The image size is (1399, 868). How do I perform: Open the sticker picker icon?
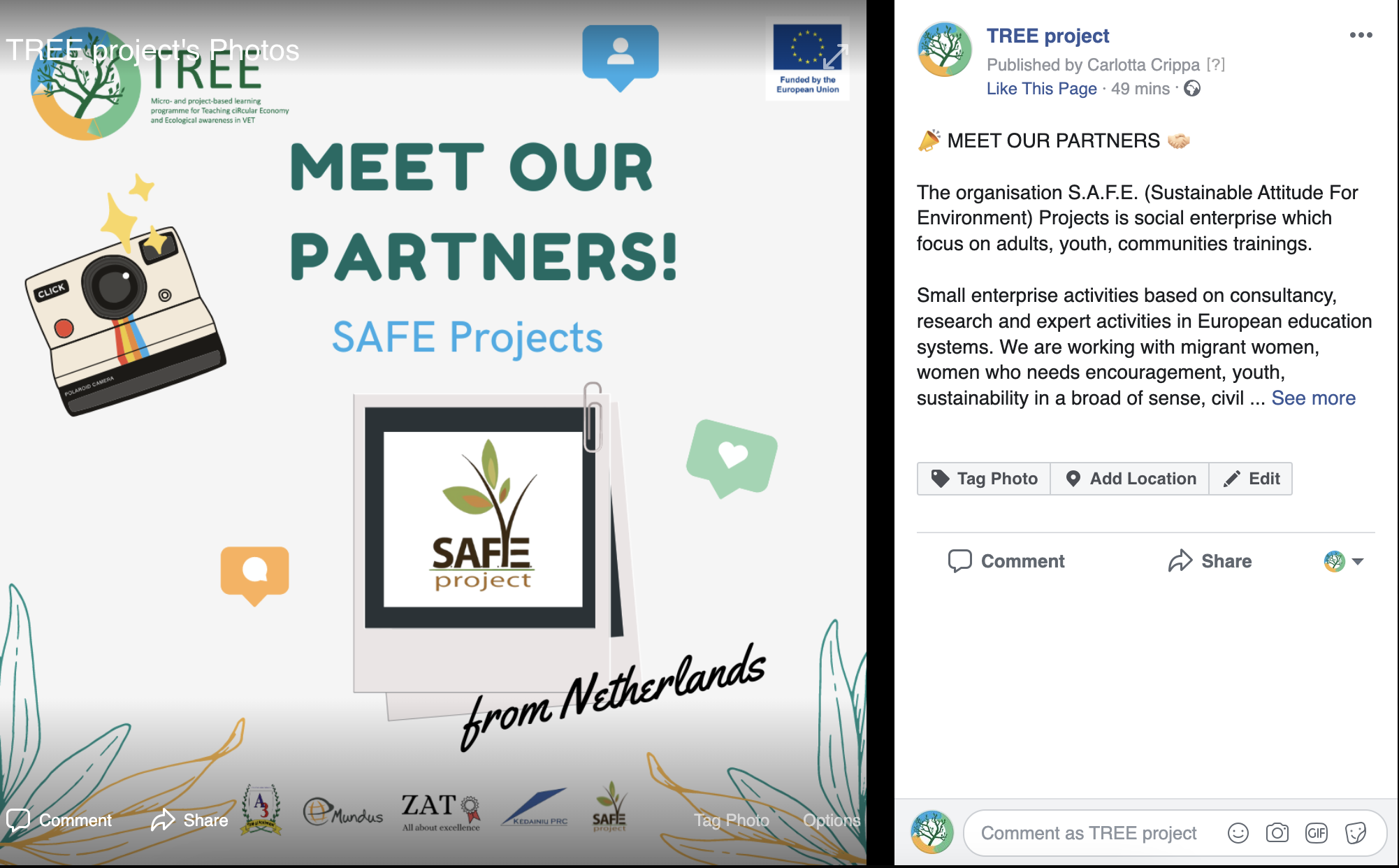1355,832
